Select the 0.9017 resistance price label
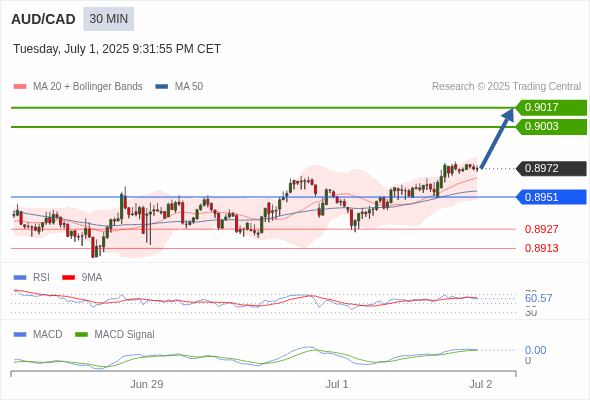 tap(551, 108)
